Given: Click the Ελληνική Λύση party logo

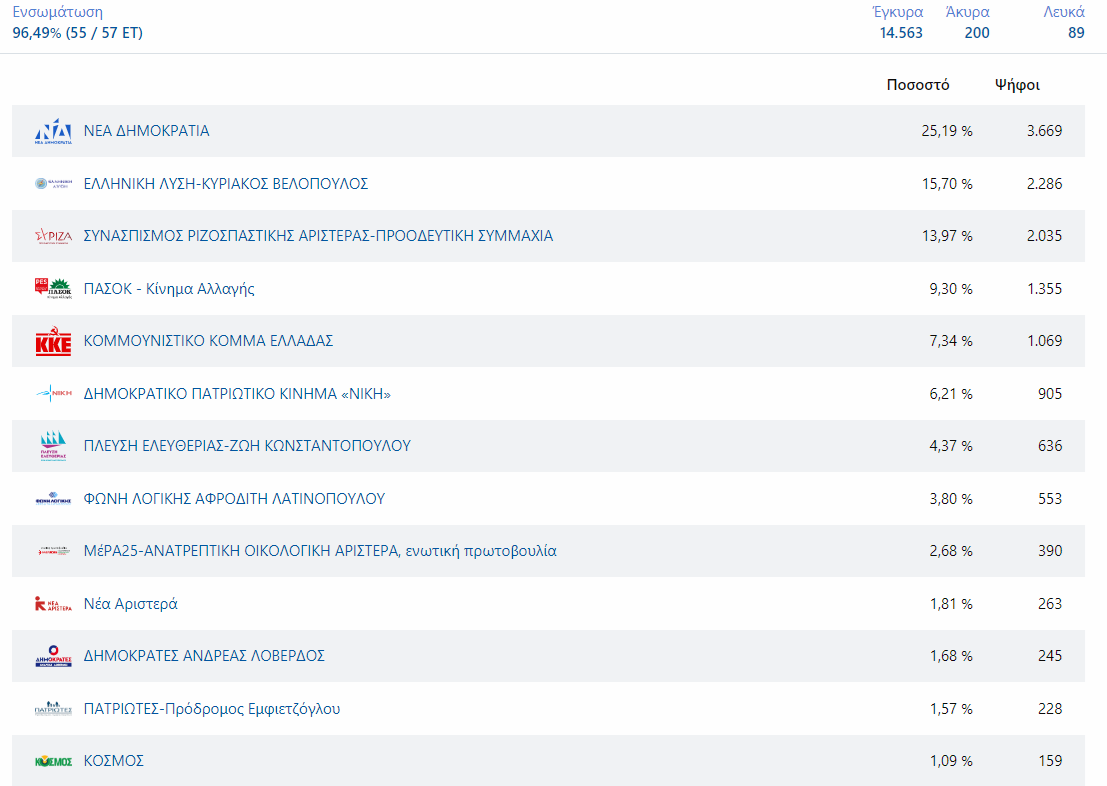Looking at the screenshot, I should [x=54, y=184].
